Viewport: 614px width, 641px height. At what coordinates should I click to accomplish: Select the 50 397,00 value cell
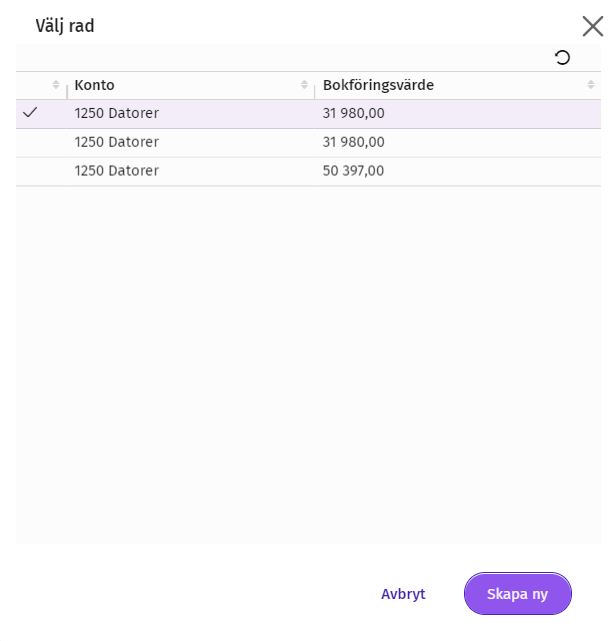point(353,171)
